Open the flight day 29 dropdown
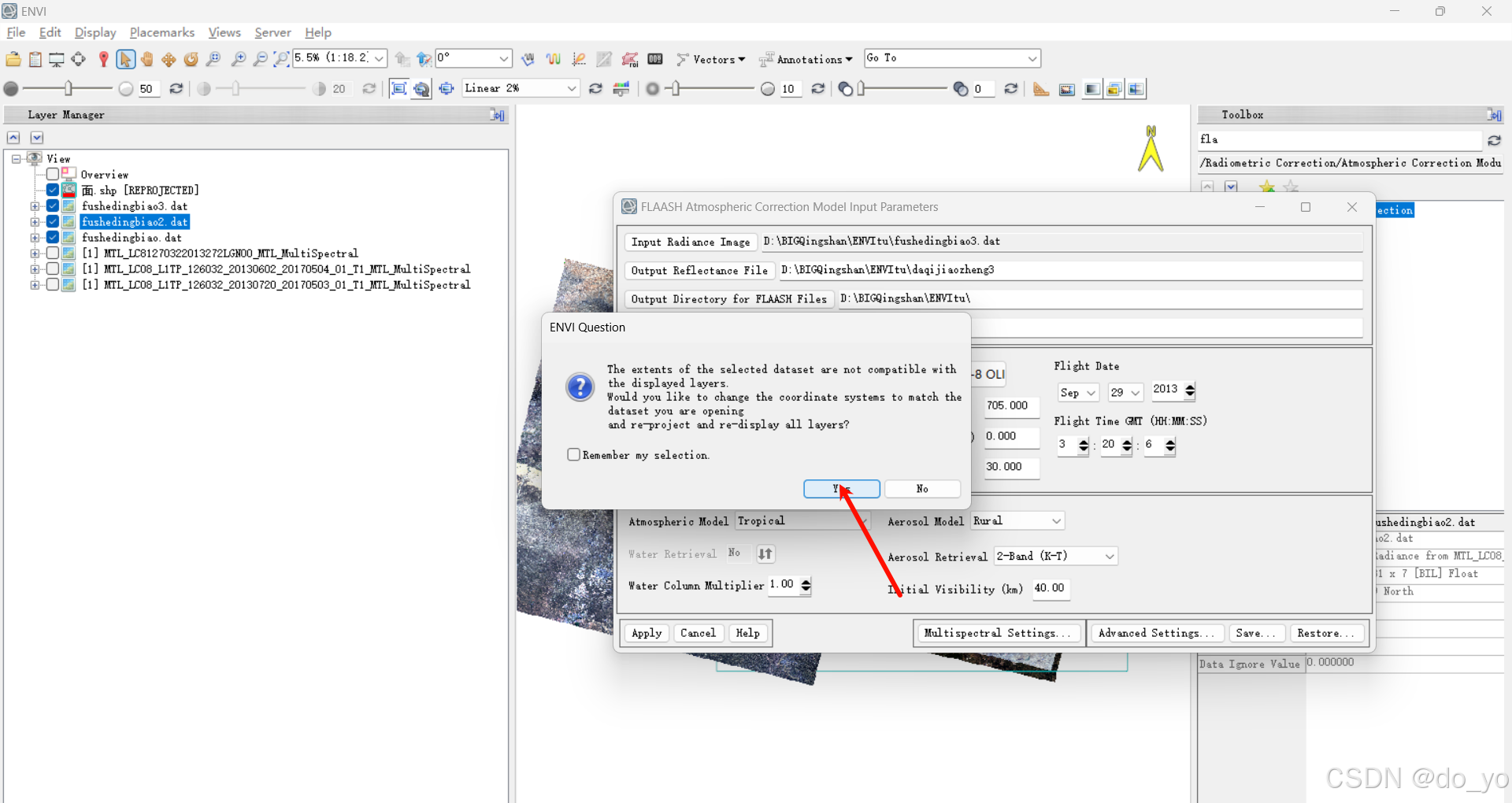 point(1135,393)
